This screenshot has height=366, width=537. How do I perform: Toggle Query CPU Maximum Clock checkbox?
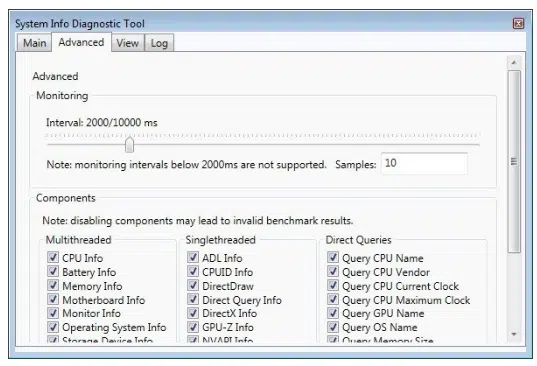coord(333,299)
